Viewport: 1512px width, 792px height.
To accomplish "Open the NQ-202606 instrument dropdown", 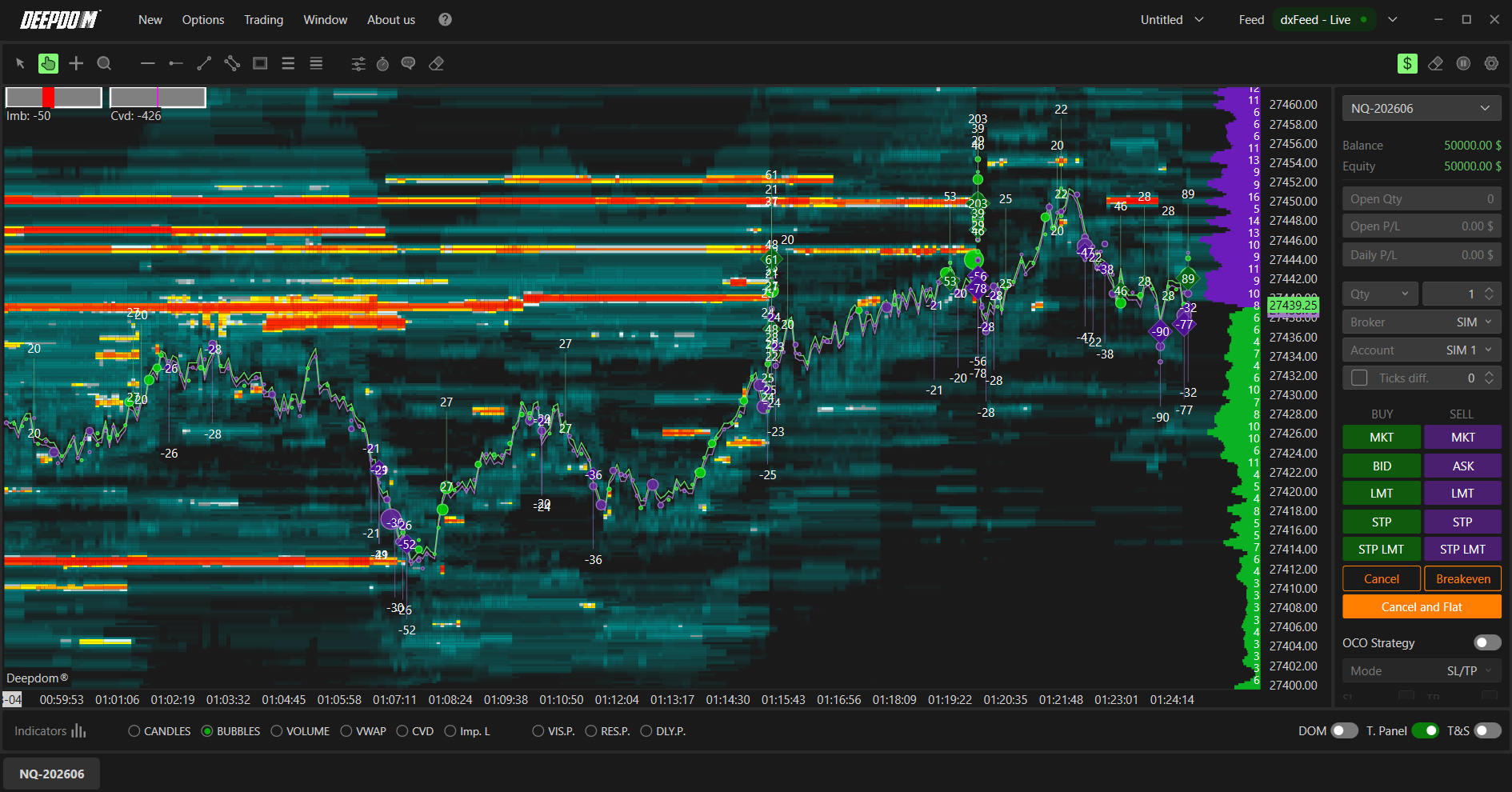I will tap(1422, 108).
